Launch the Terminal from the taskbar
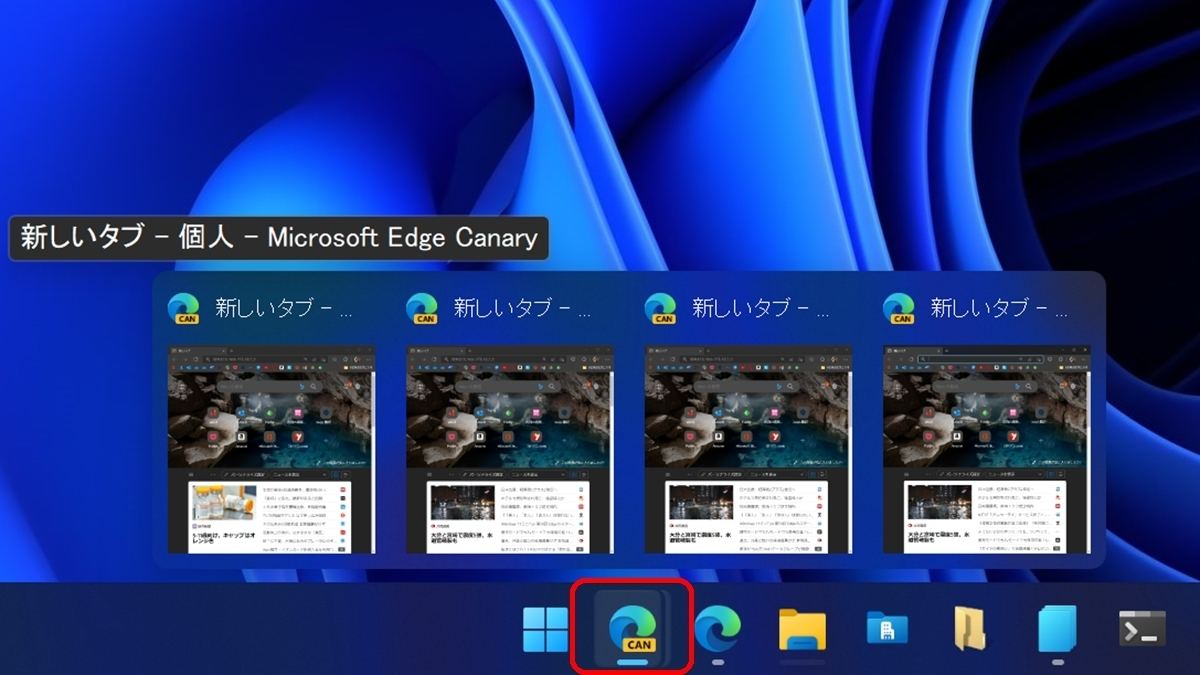Viewport: 1200px width, 675px height. [1142, 628]
